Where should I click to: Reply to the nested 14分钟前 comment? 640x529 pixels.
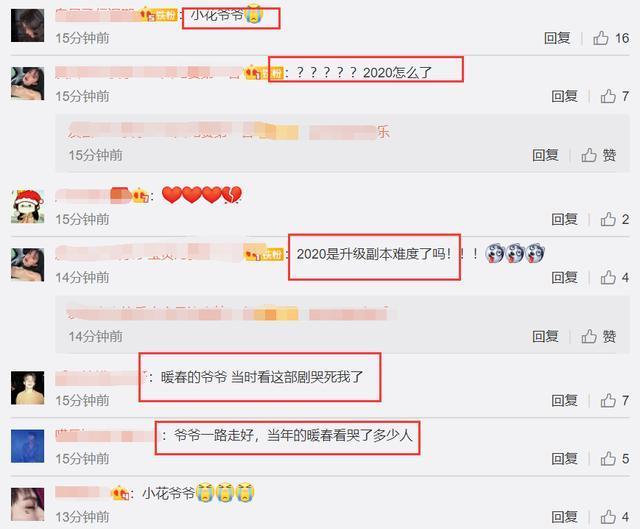click(545, 337)
